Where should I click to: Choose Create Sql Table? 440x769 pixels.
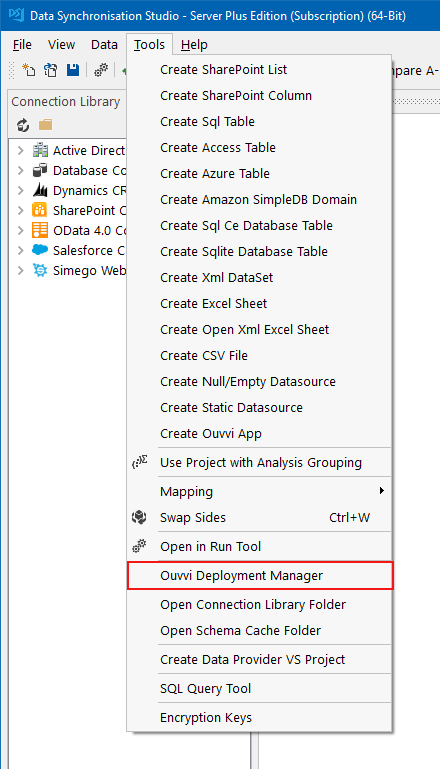tap(259, 122)
